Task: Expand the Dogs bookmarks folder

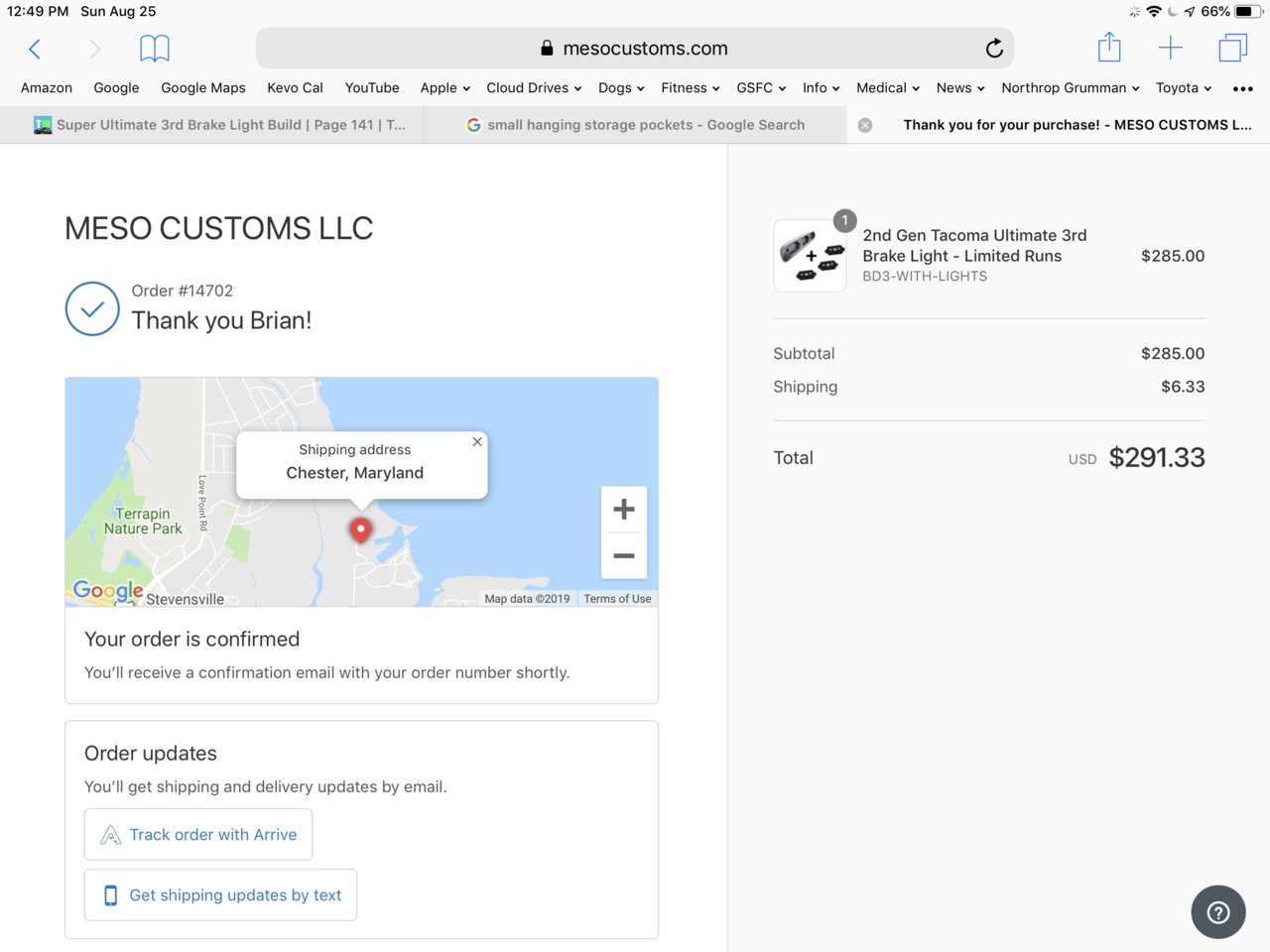Action: tap(621, 87)
